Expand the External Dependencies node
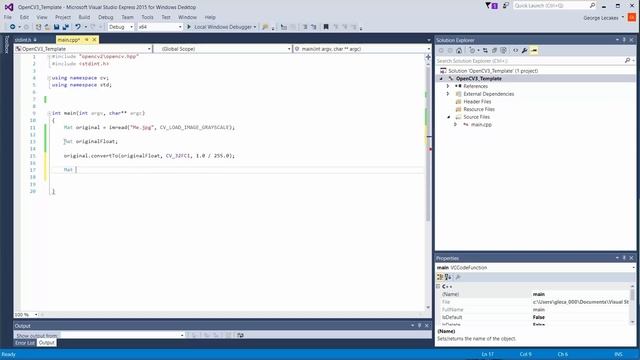Image resolution: width=640 pixels, height=360 pixels. pos(448,94)
